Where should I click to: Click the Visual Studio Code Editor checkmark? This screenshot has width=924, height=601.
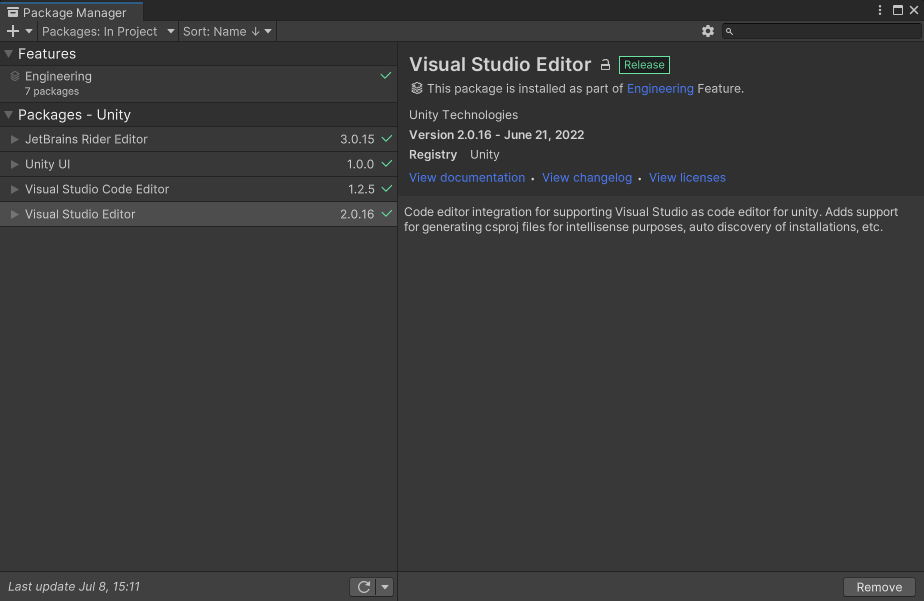(x=387, y=189)
